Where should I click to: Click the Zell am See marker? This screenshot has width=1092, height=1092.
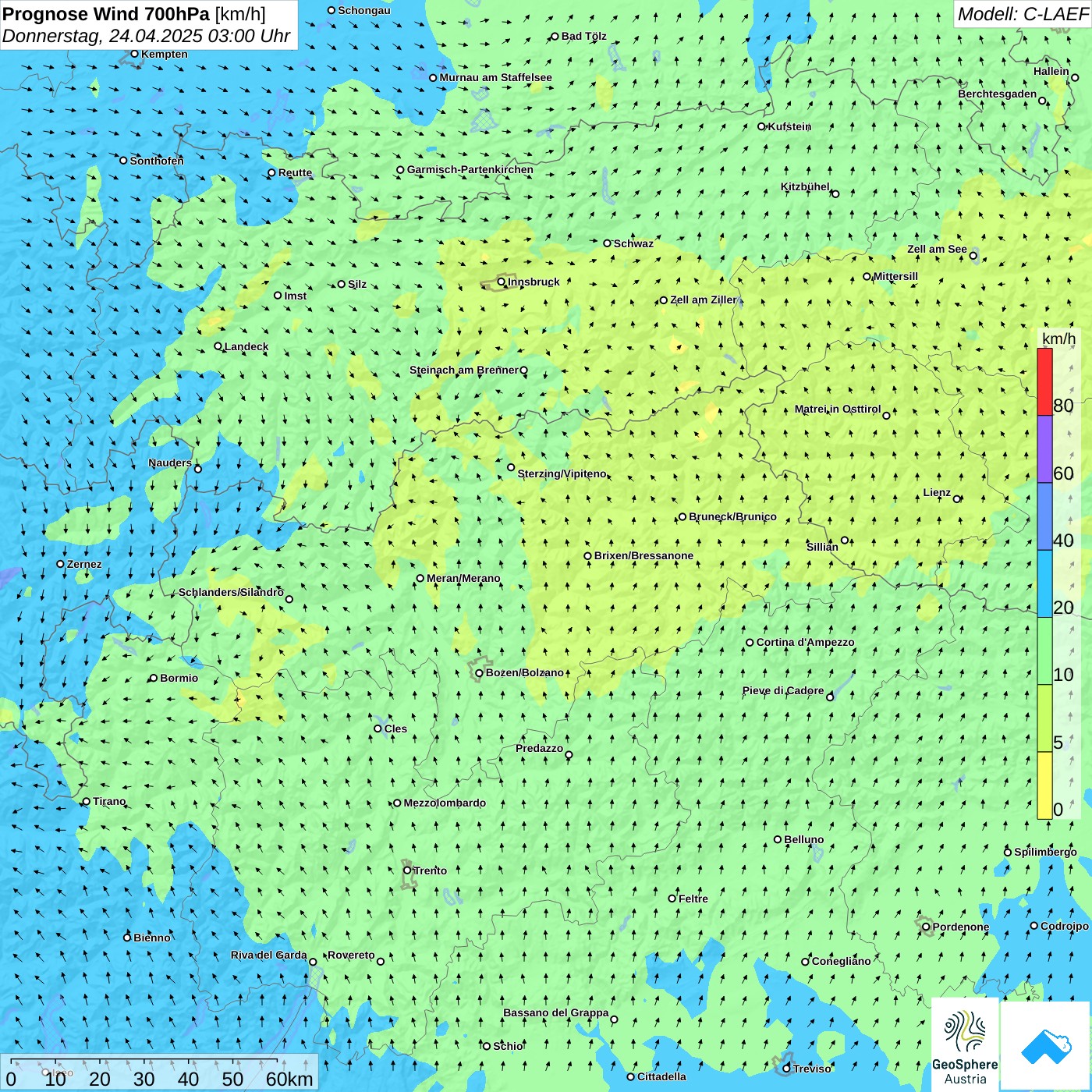click(973, 256)
